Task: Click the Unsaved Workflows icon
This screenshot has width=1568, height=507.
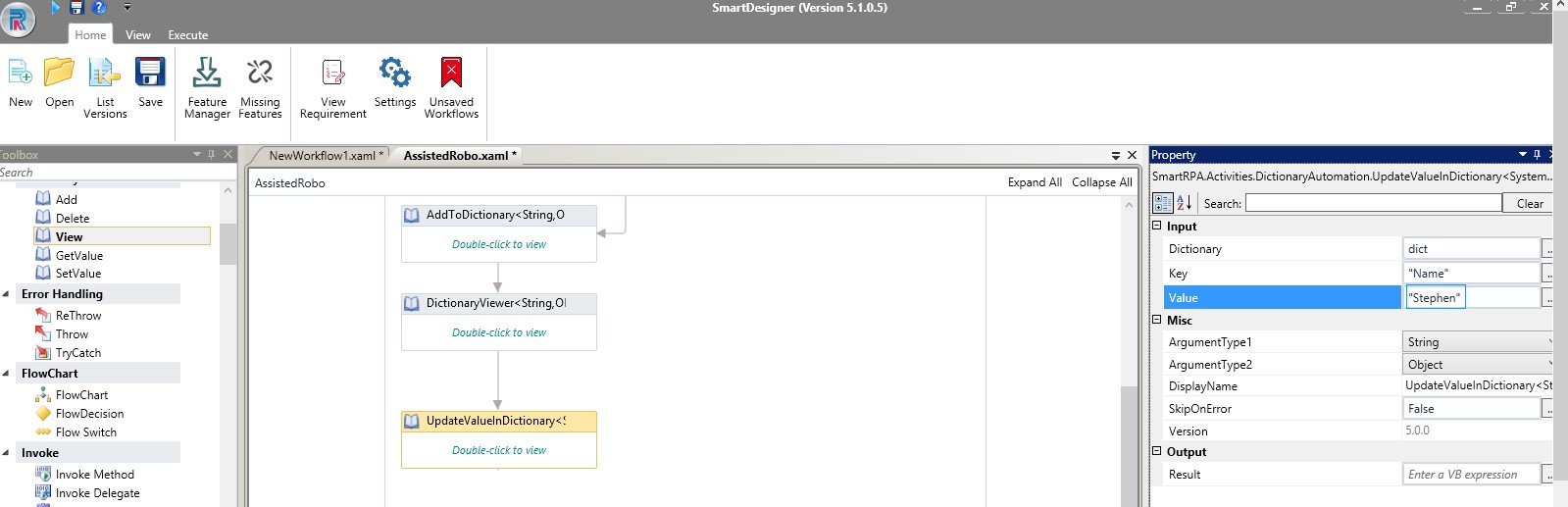Action: (451, 74)
